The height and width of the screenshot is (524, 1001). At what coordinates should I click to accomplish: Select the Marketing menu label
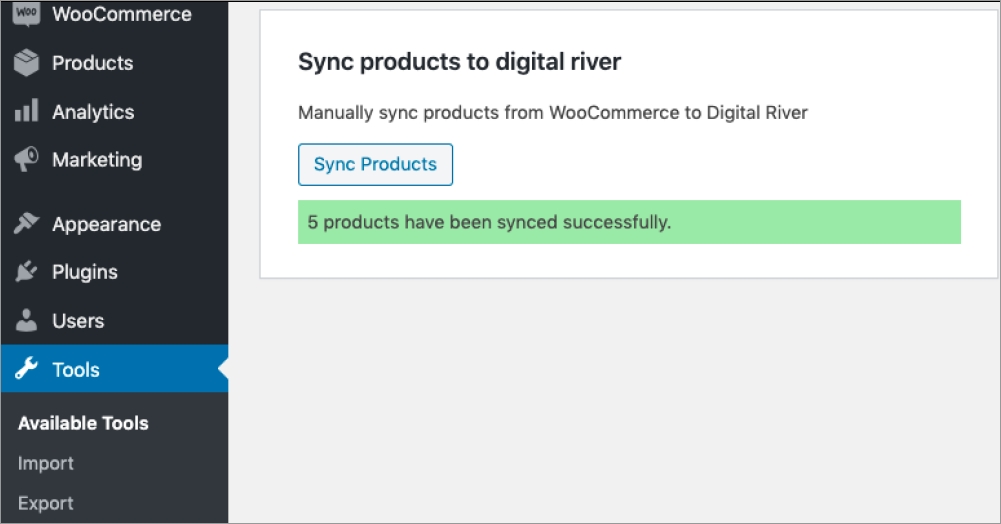tap(97, 160)
